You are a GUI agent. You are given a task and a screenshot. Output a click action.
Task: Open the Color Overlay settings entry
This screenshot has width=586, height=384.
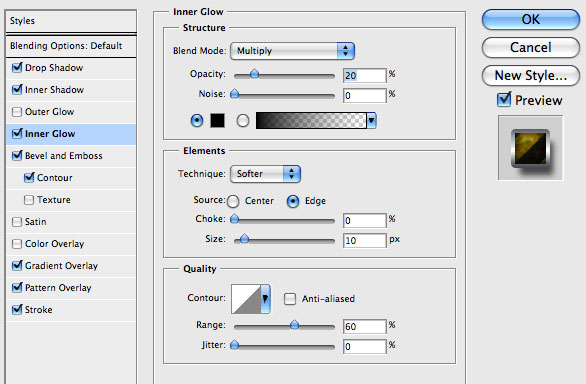click(x=54, y=244)
